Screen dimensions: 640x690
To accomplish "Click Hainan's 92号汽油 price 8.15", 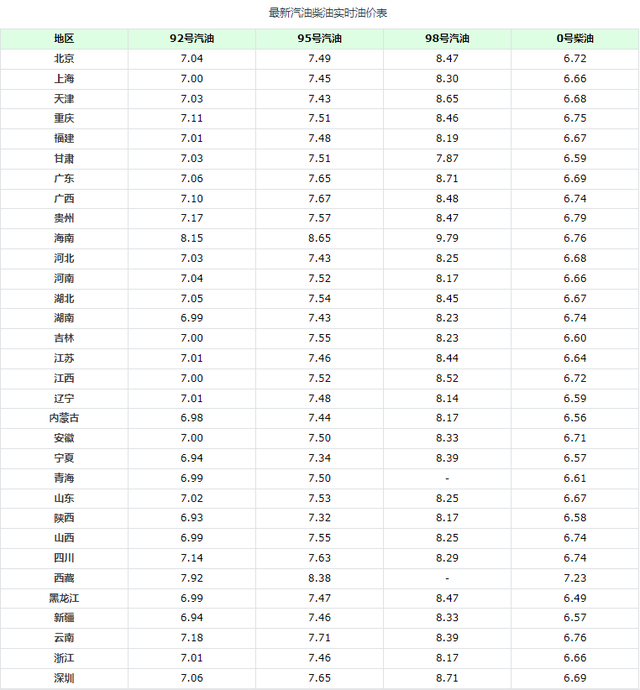I will pyautogui.click(x=192, y=238).
